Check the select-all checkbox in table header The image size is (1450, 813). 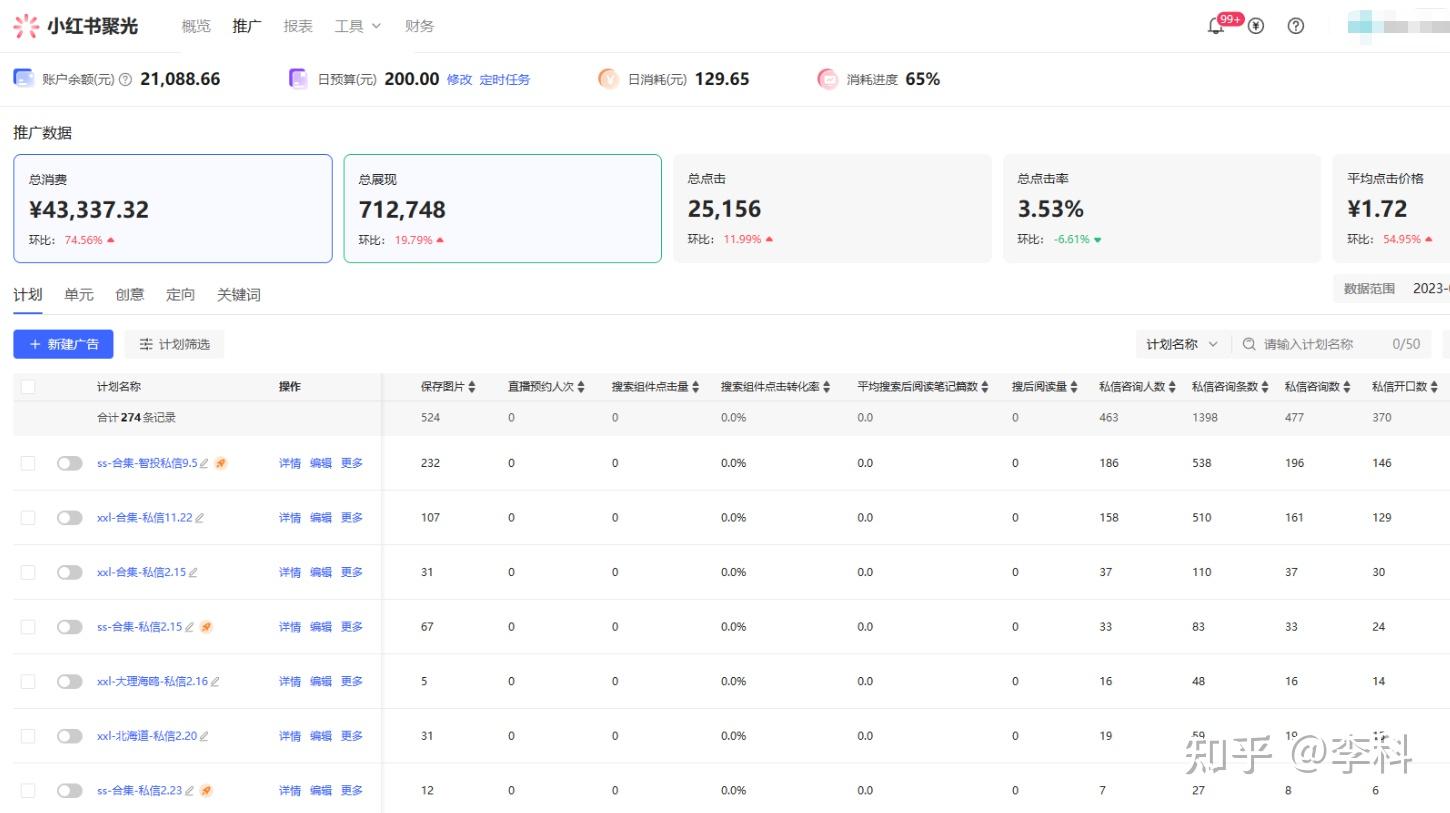tap(28, 387)
